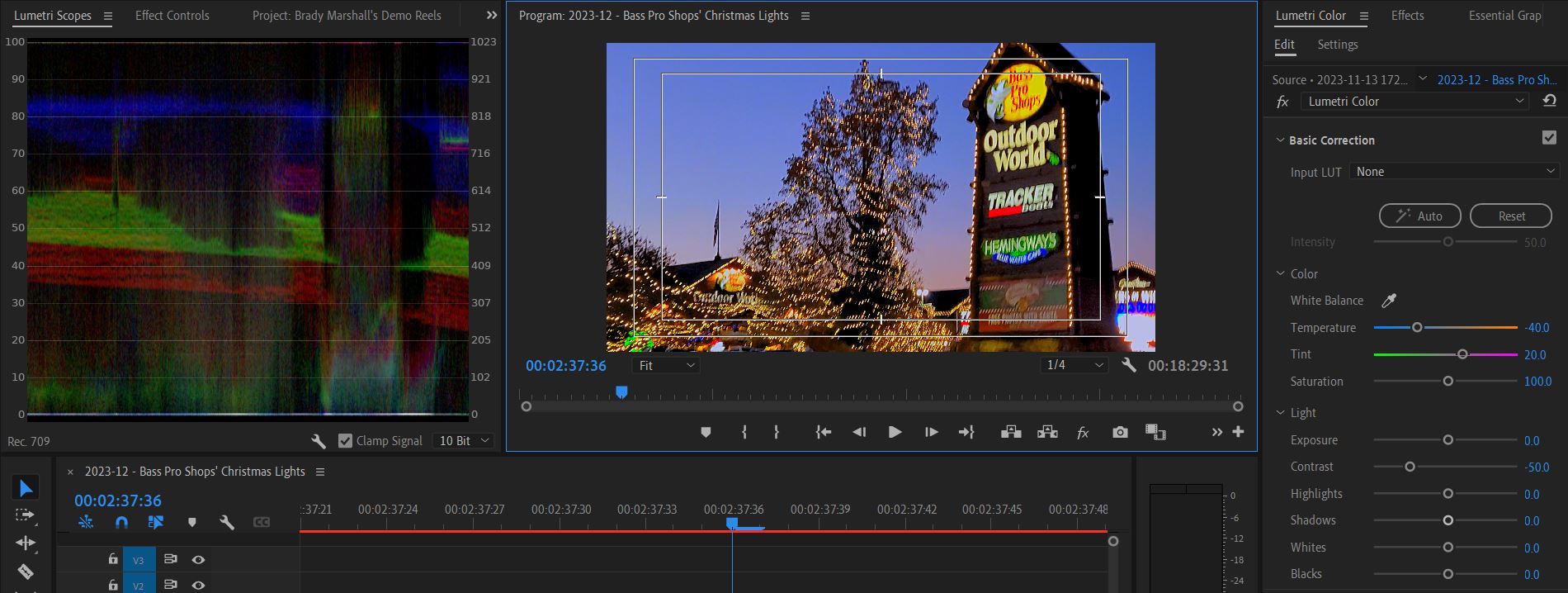The height and width of the screenshot is (593, 1568).
Task: Open Input LUT dropdown
Action: [1454, 172]
